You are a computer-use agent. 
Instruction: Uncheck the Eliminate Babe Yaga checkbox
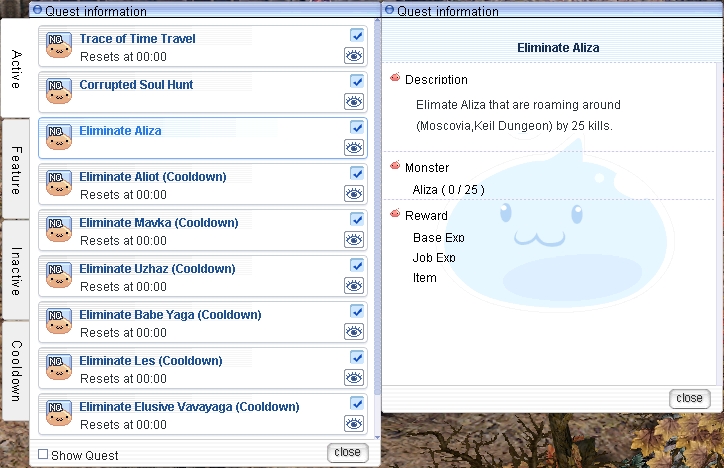(x=357, y=312)
